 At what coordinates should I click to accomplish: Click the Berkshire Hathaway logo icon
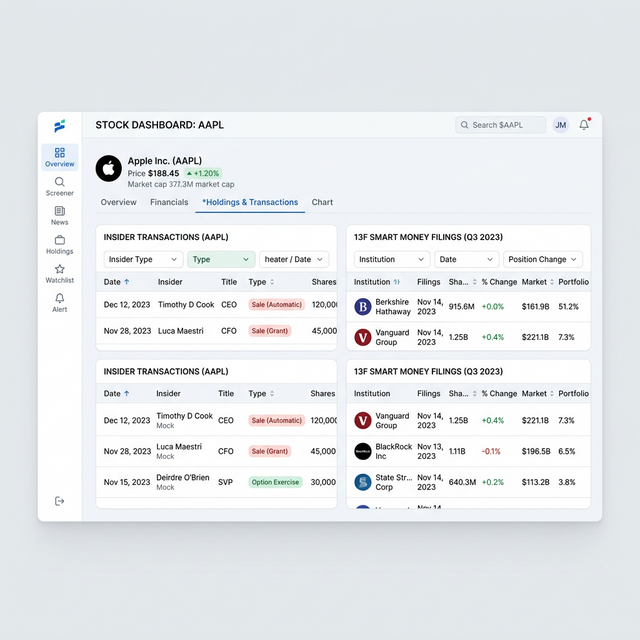(x=362, y=307)
